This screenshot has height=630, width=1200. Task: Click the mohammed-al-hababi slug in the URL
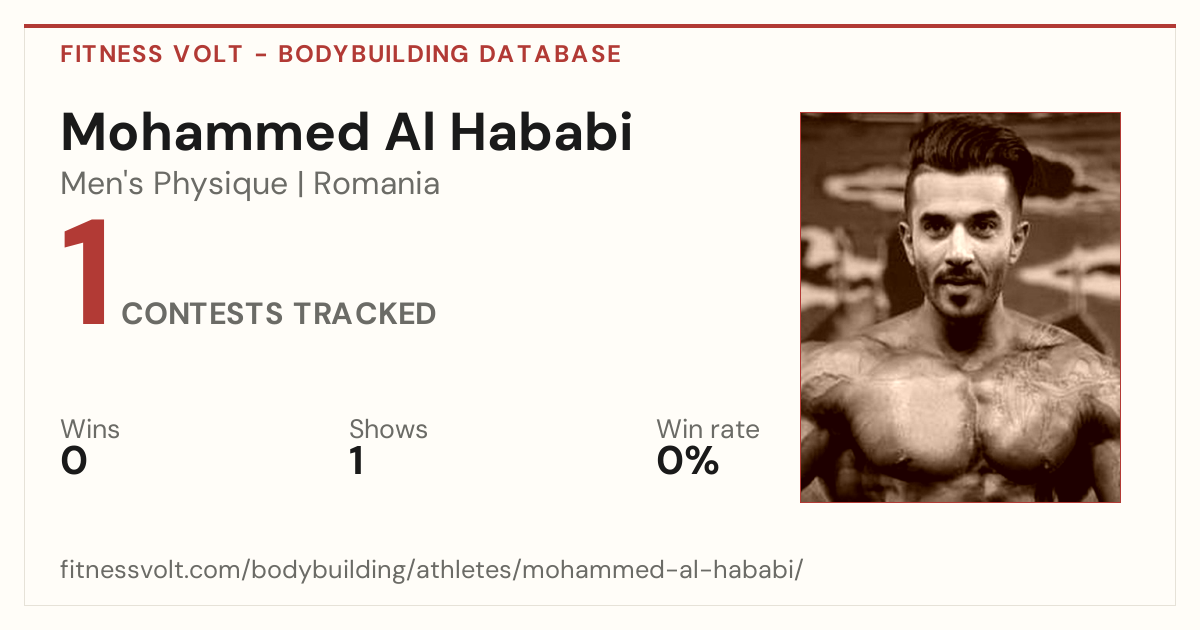click(x=658, y=571)
